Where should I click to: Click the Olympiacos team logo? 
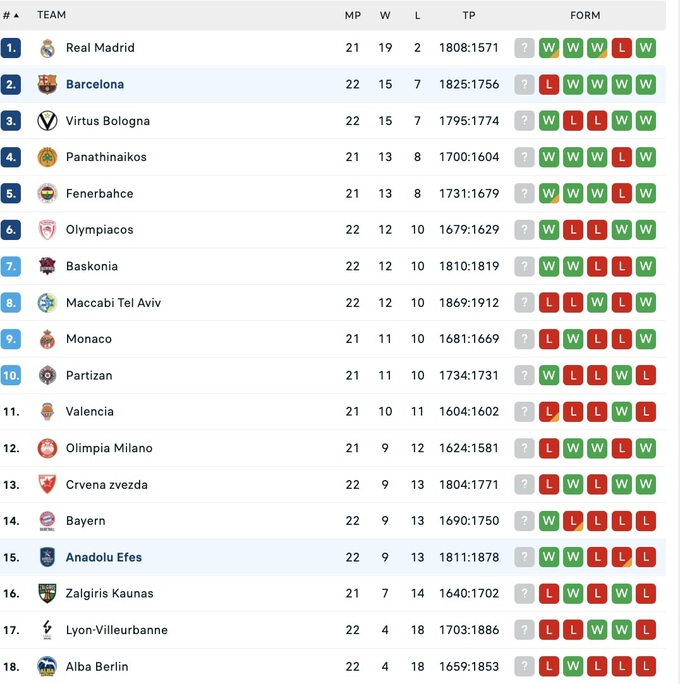tap(47, 230)
